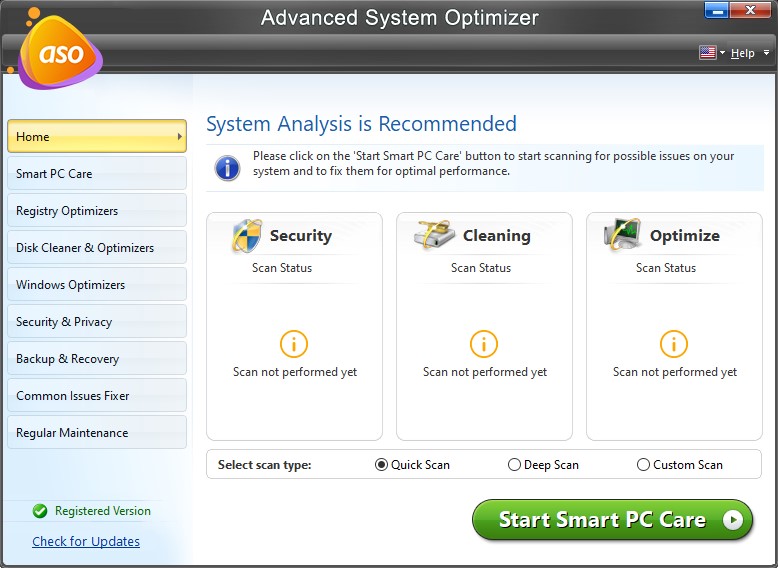
Task: Click the Security scan status warning icon
Action: [294, 344]
